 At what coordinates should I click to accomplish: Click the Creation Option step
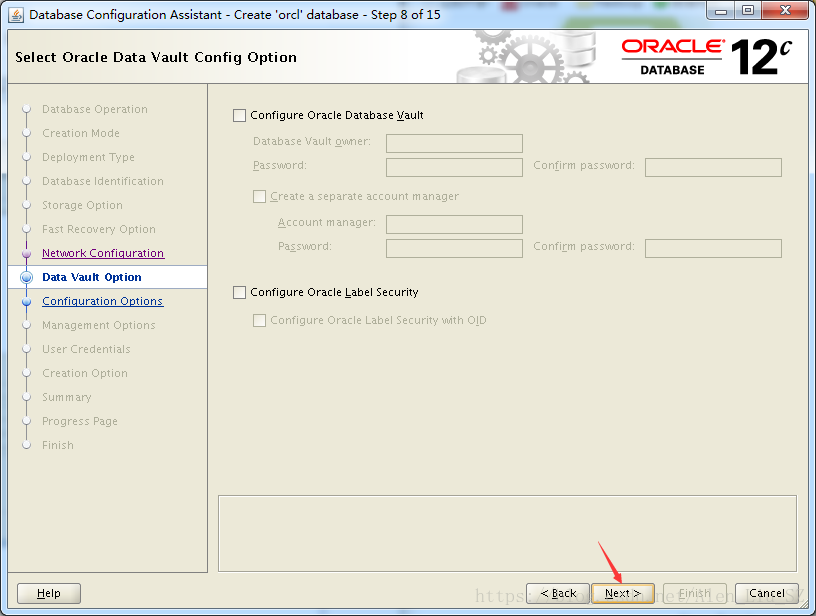pos(84,373)
